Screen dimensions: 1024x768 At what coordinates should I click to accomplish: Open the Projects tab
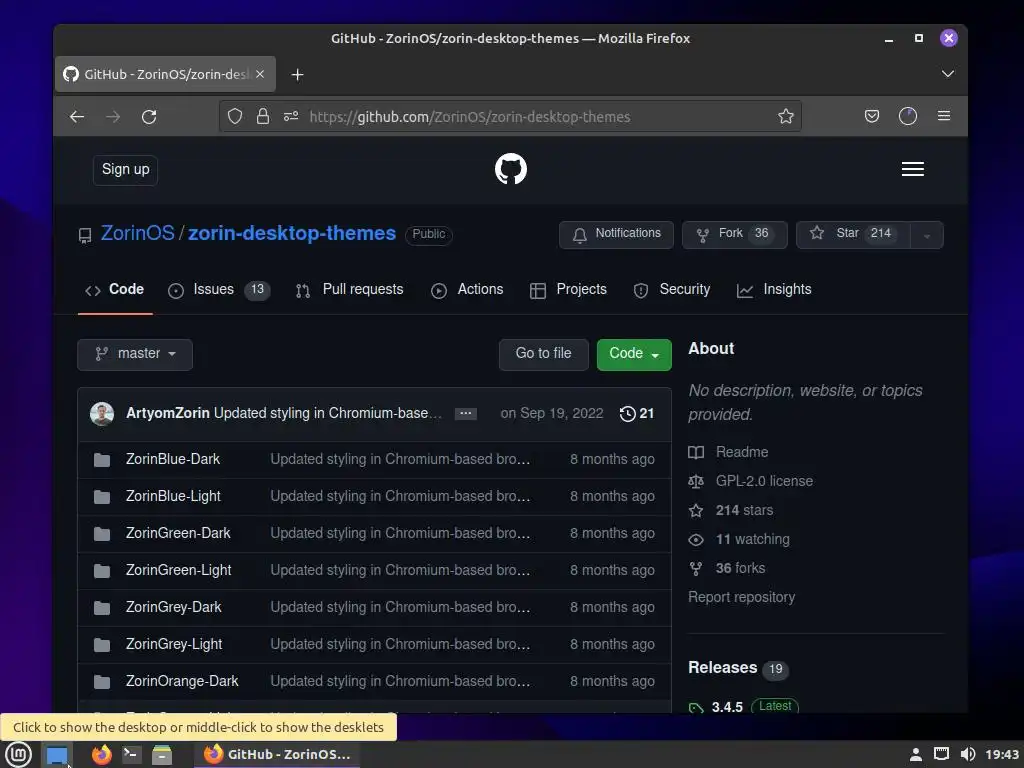[x=568, y=290]
